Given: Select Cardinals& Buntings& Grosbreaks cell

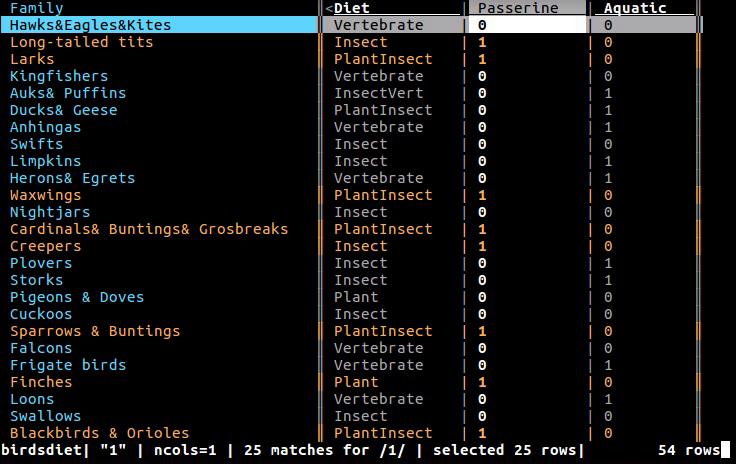Looking at the screenshot, I should 149,229.
